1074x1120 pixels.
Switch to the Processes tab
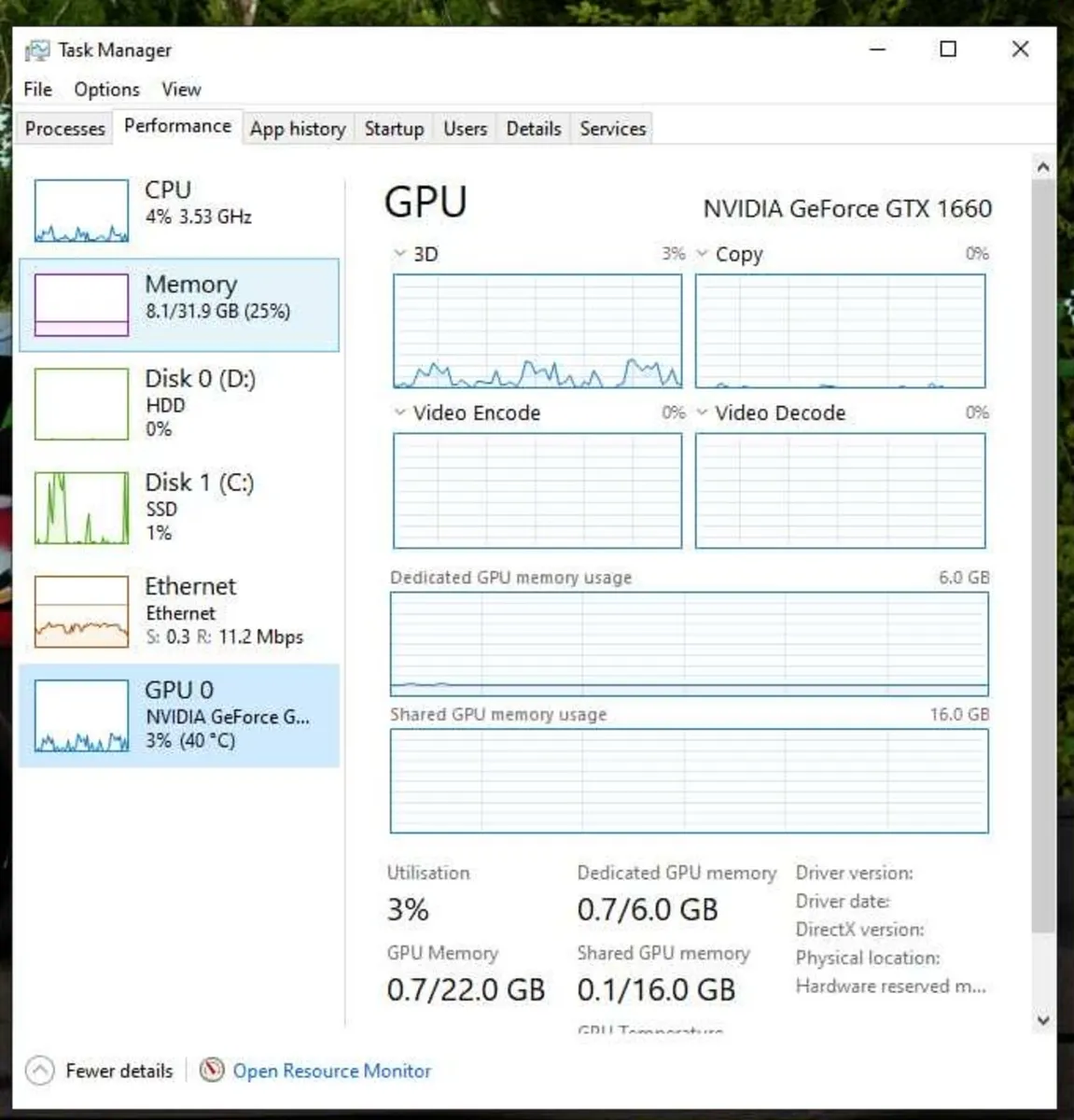click(x=64, y=129)
